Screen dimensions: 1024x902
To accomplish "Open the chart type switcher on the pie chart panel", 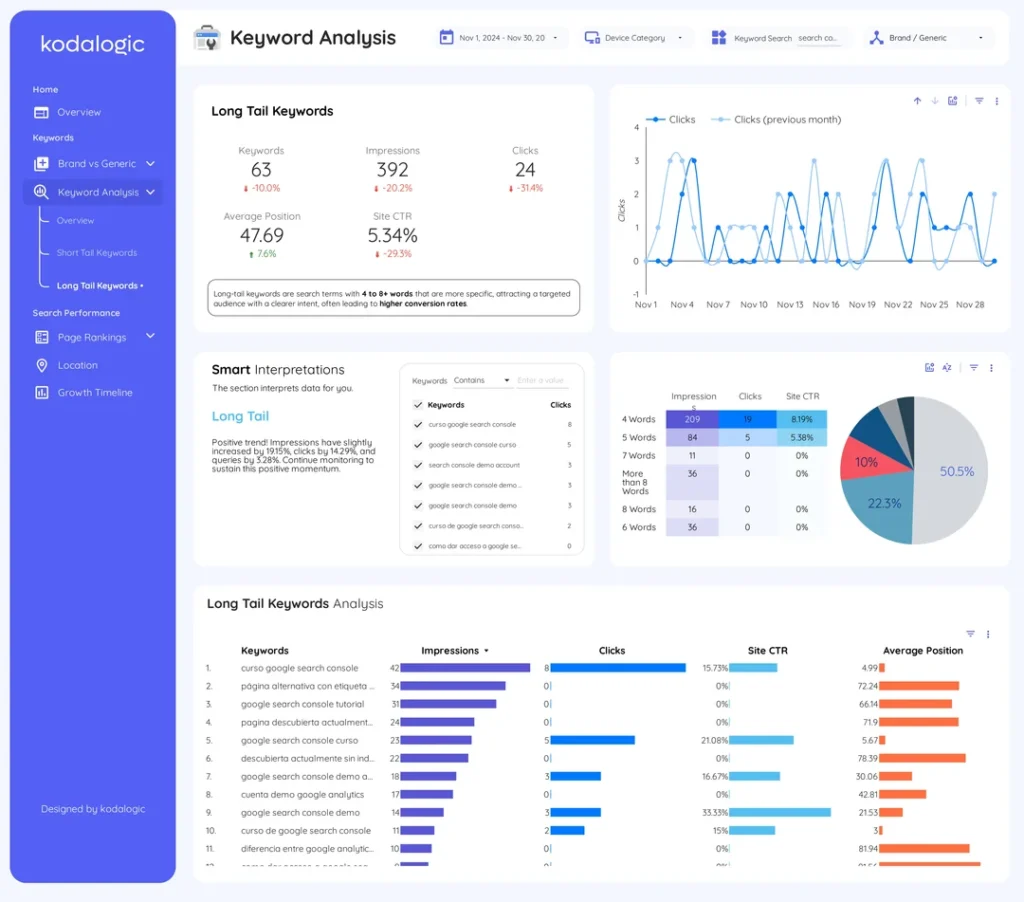I will tap(930, 368).
